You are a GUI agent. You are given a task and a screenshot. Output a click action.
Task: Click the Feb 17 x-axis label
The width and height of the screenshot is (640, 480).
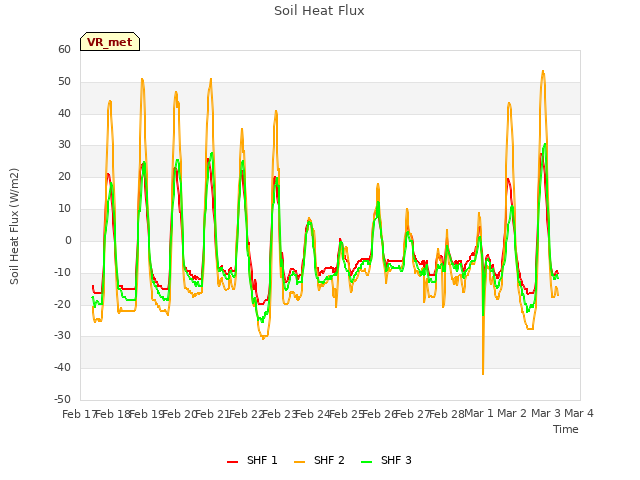pos(79,414)
